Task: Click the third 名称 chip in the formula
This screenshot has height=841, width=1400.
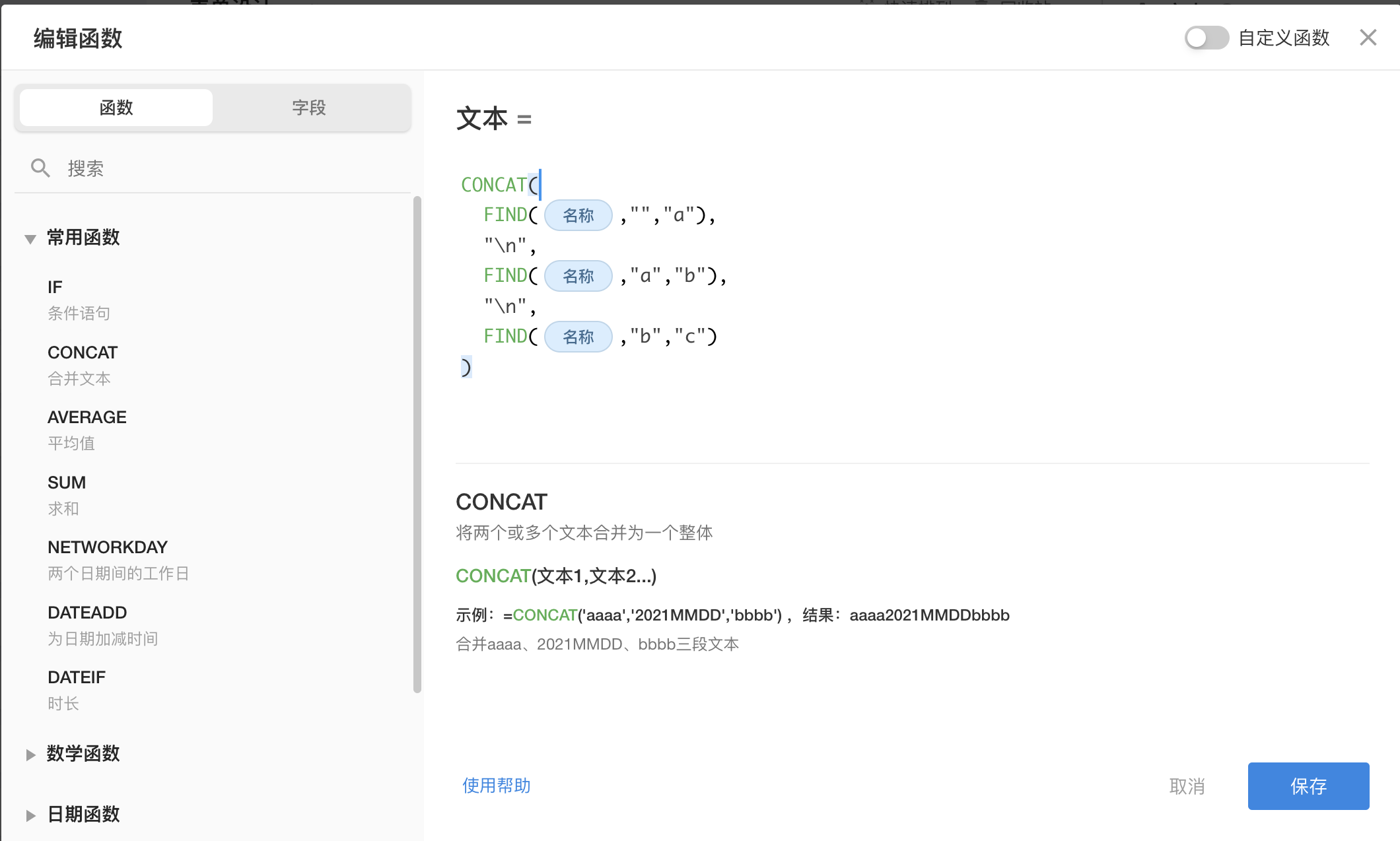Action: 578,337
